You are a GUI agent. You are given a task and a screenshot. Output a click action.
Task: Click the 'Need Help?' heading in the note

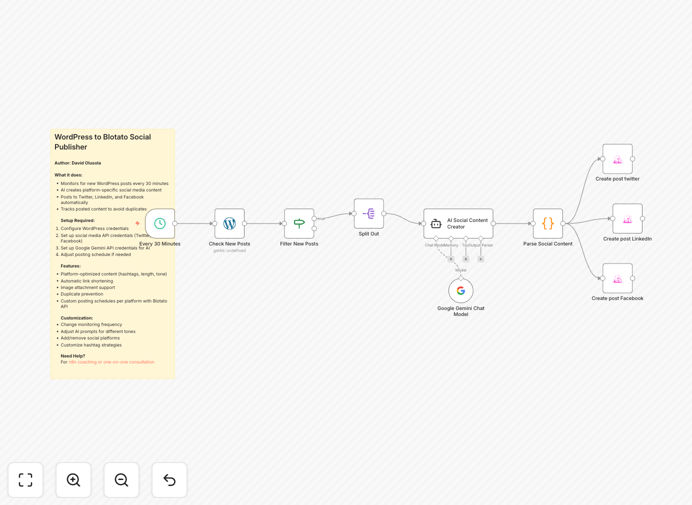point(73,356)
